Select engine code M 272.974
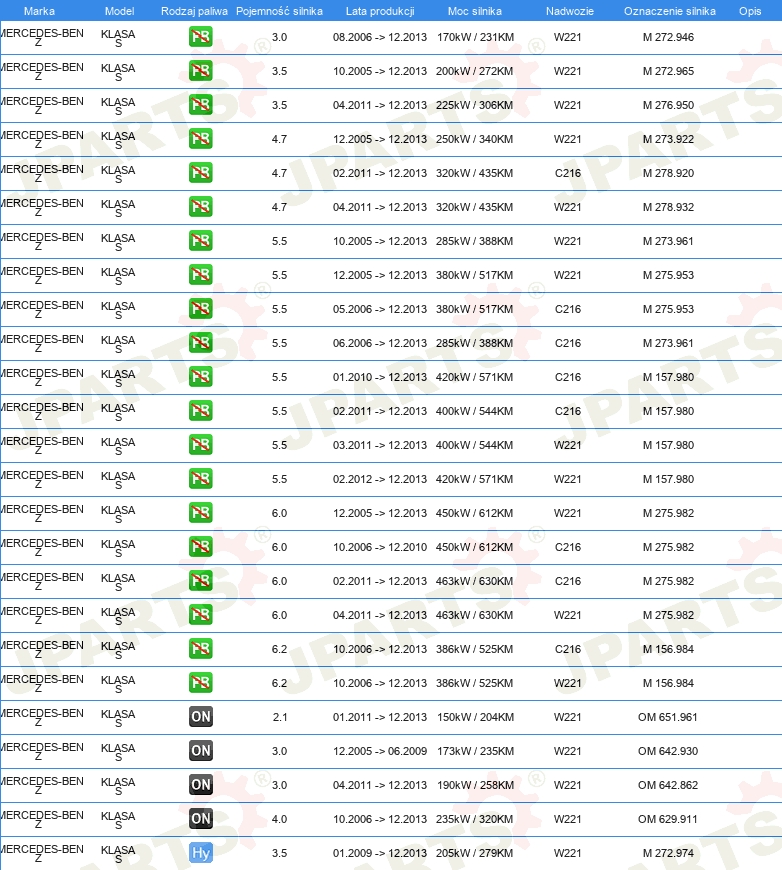 (x=668, y=853)
